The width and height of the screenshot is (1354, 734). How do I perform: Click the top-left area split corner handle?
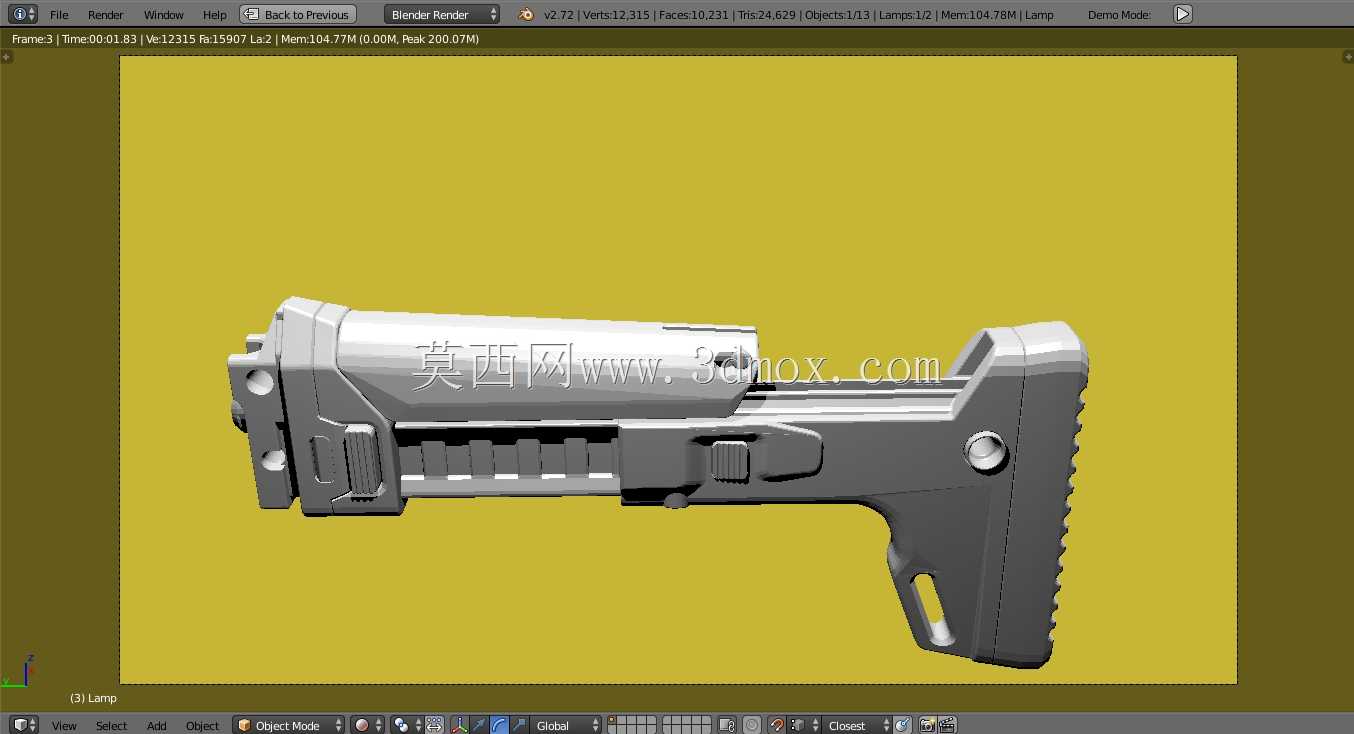pos(6,57)
